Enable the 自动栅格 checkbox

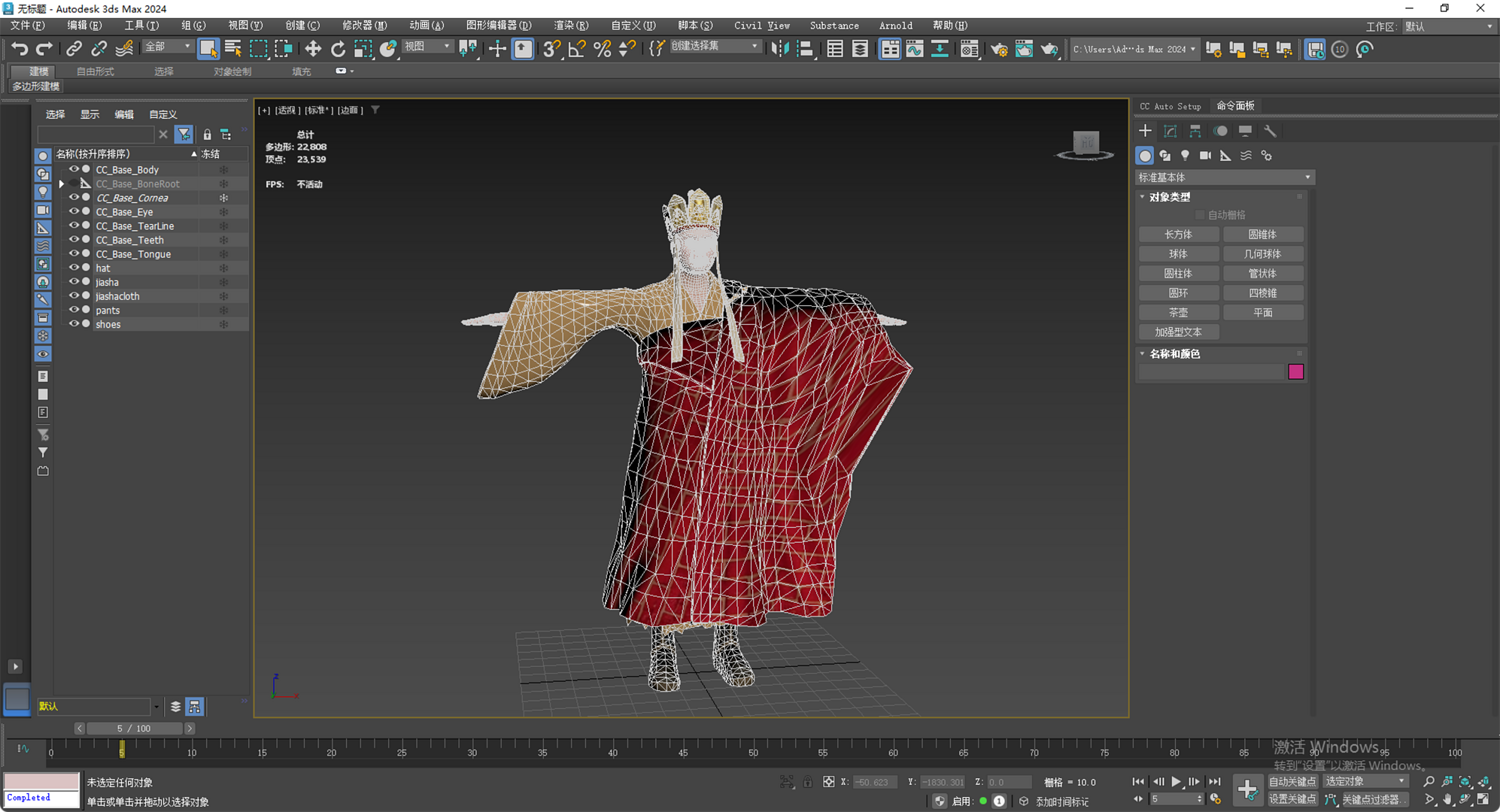(x=1200, y=215)
